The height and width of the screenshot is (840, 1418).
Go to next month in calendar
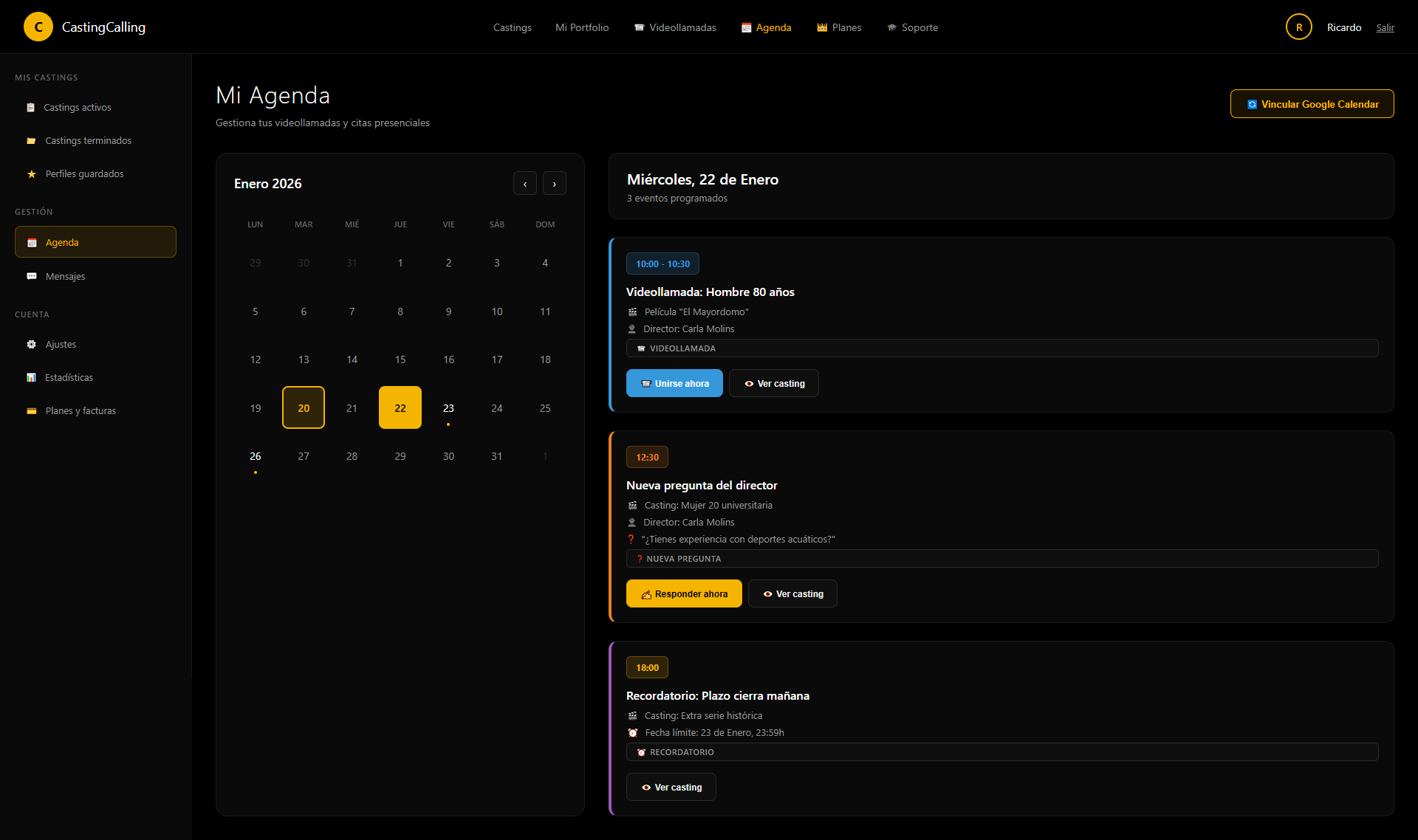click(554, 184)
